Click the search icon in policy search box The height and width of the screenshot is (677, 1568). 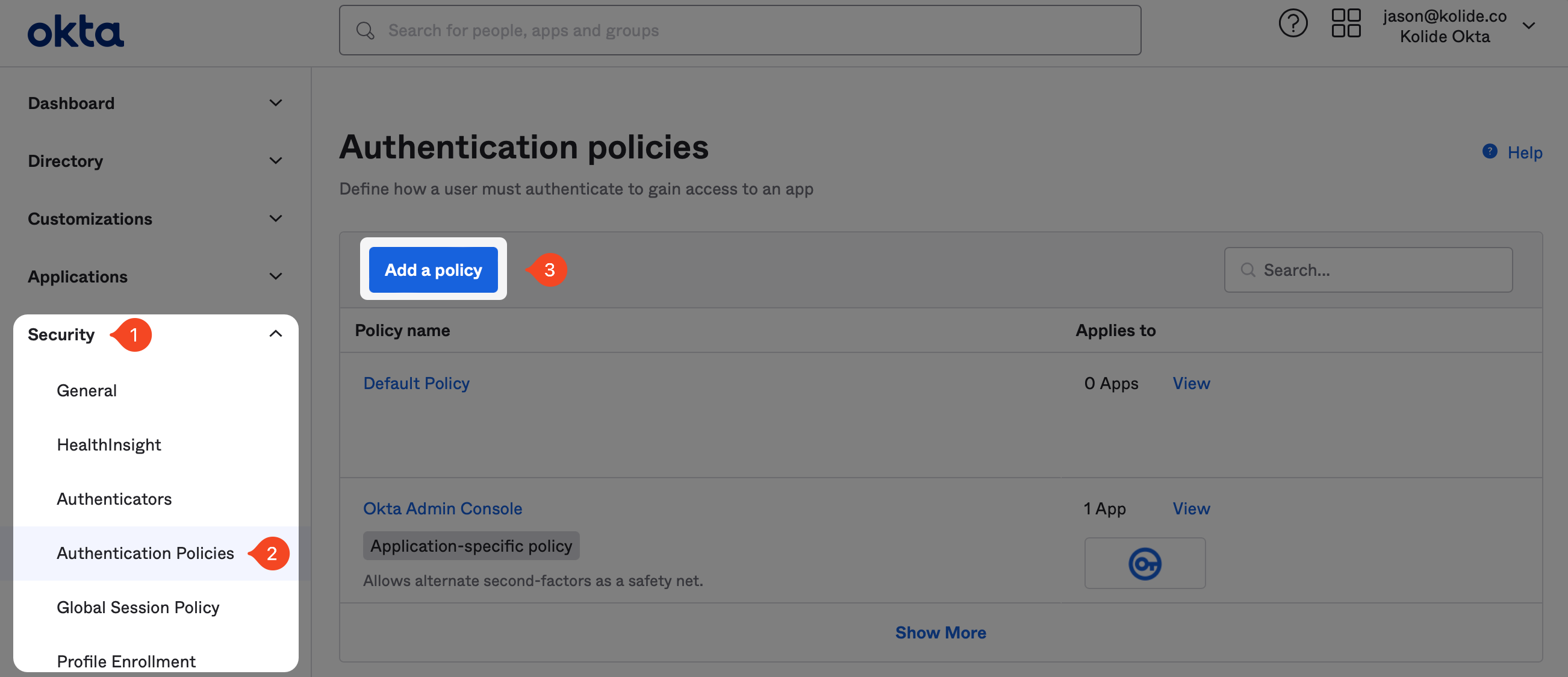[x=1248, y=270]
